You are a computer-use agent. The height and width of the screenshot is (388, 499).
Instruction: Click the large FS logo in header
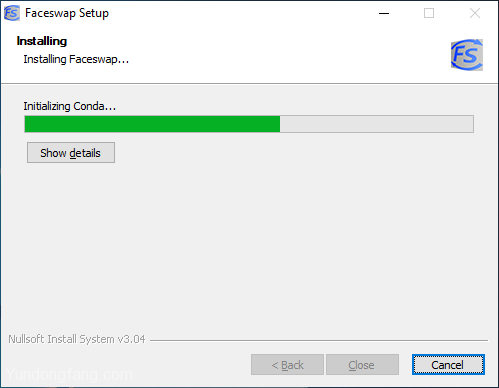pyautogui.click(x=467, y=55)
